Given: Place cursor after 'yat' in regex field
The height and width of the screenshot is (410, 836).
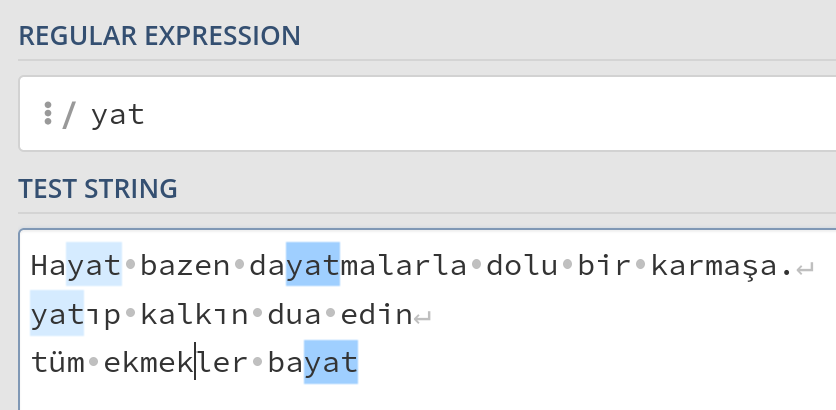Looking at the screenshot, I should 146,114.
